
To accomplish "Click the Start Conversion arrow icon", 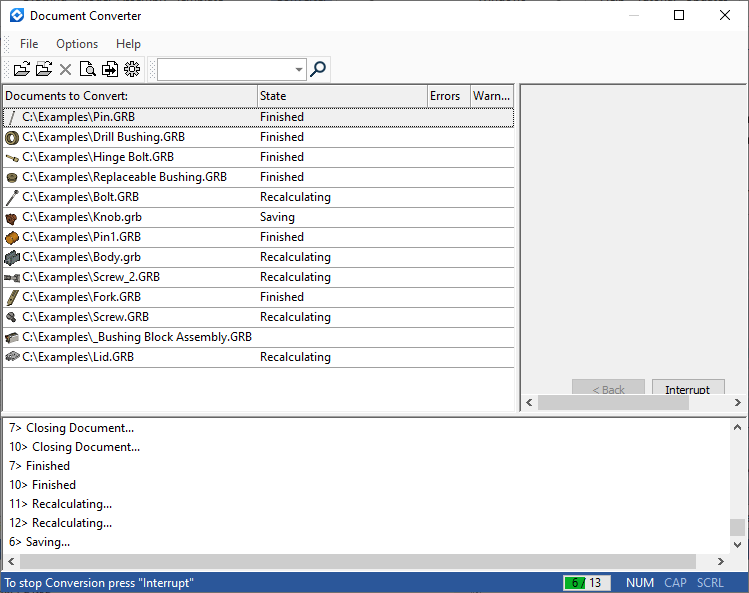I will [x=110, y=69].
